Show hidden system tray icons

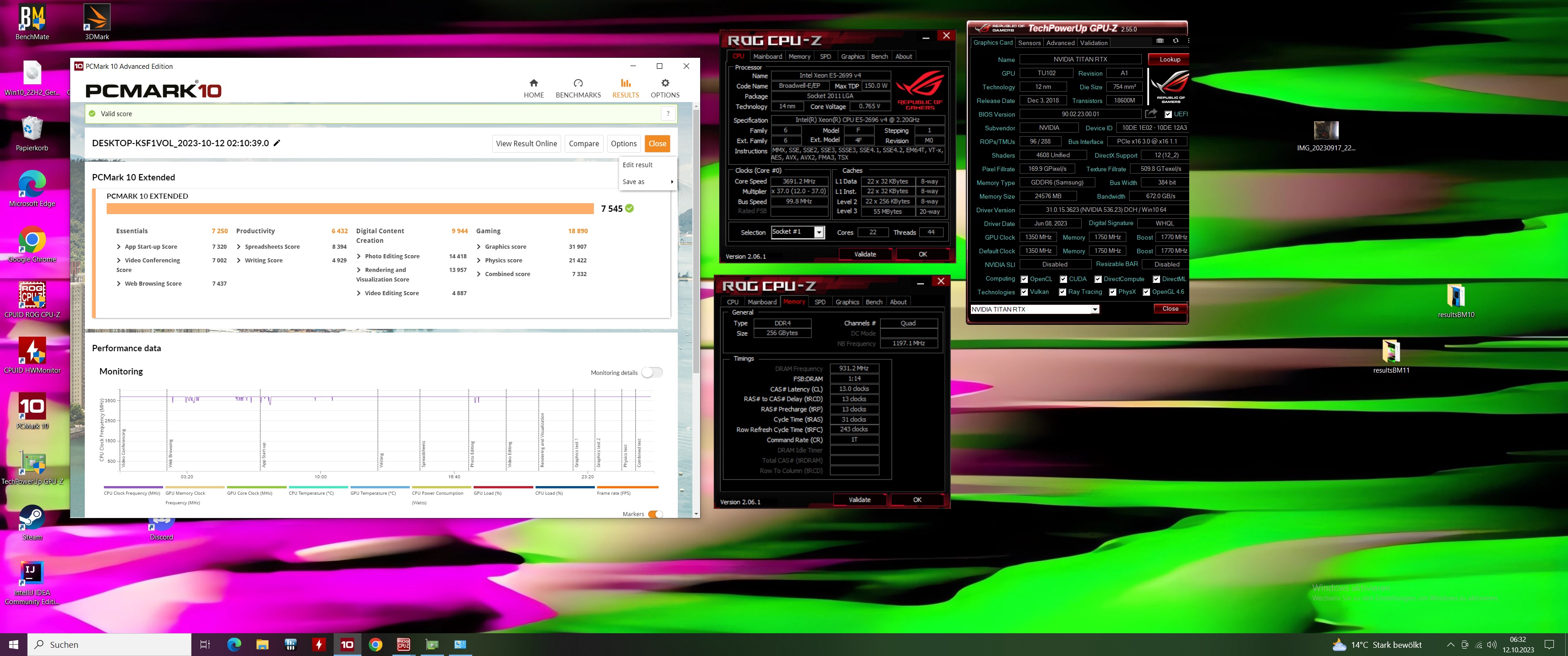[1450, 645]
